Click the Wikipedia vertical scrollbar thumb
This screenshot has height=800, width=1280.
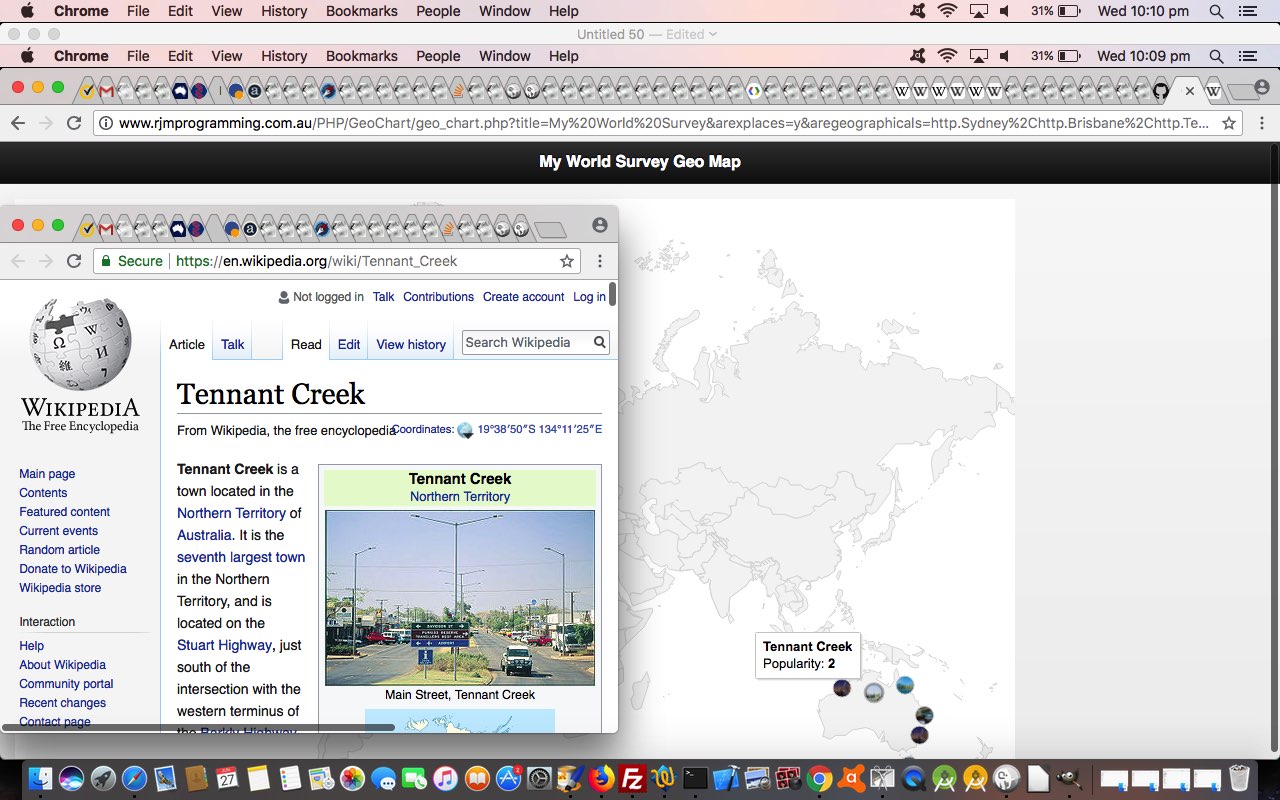point(612,294)
